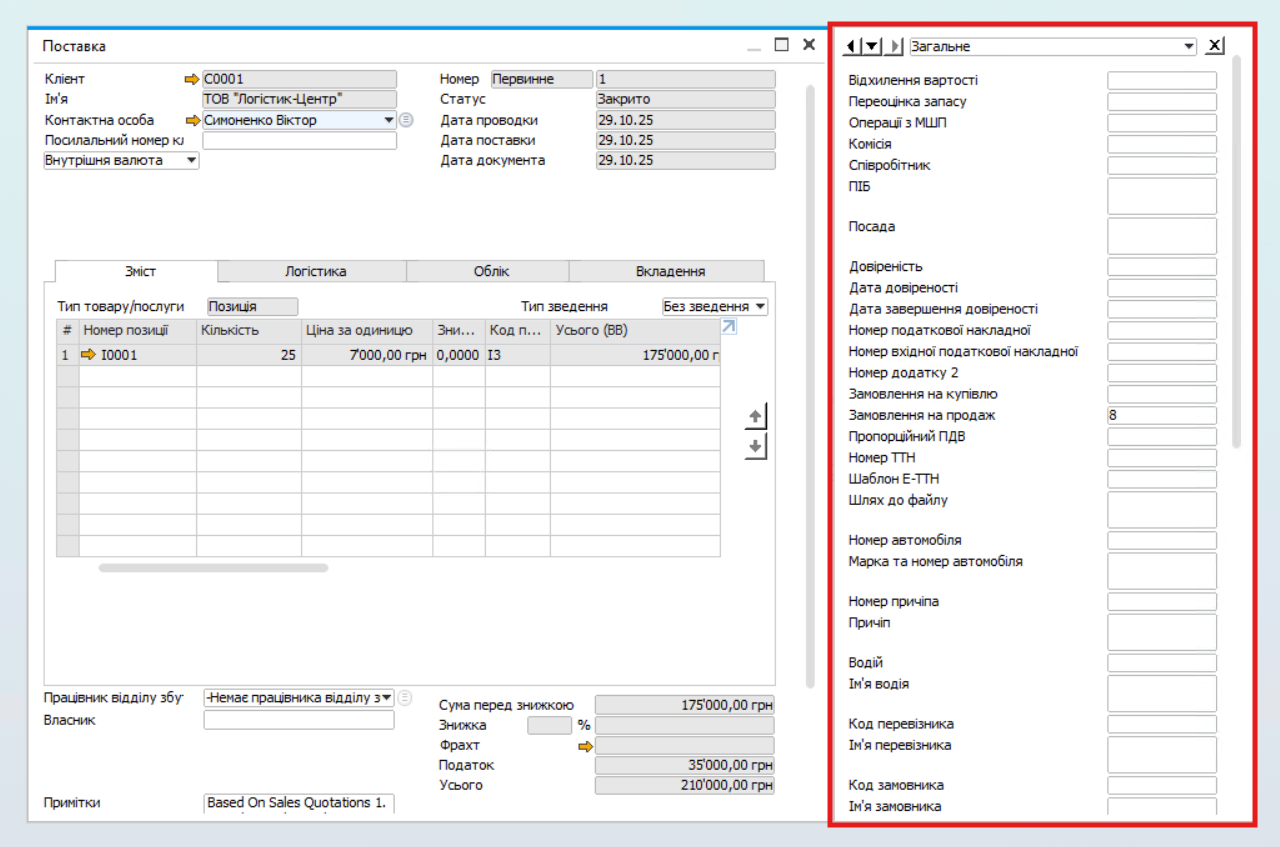The width and height of the screenshot is (1280, 847).
Task: Move the row down with the down-arrow button
Action: (756, 447)
